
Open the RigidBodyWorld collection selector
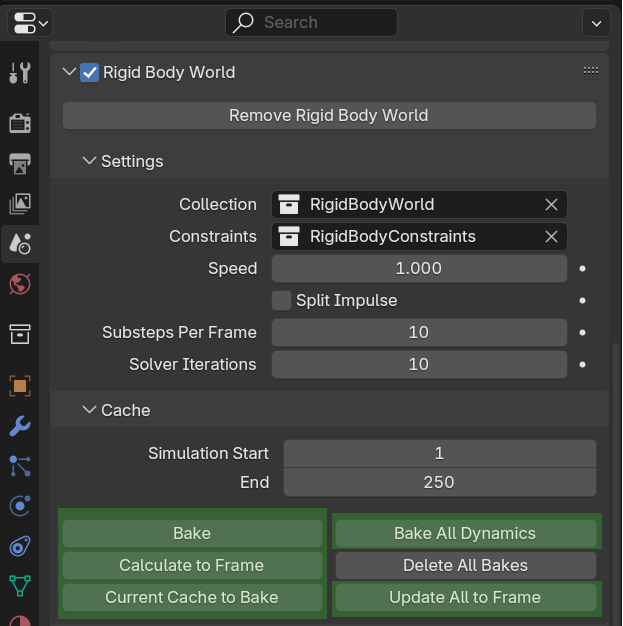[x=407, y=204]
